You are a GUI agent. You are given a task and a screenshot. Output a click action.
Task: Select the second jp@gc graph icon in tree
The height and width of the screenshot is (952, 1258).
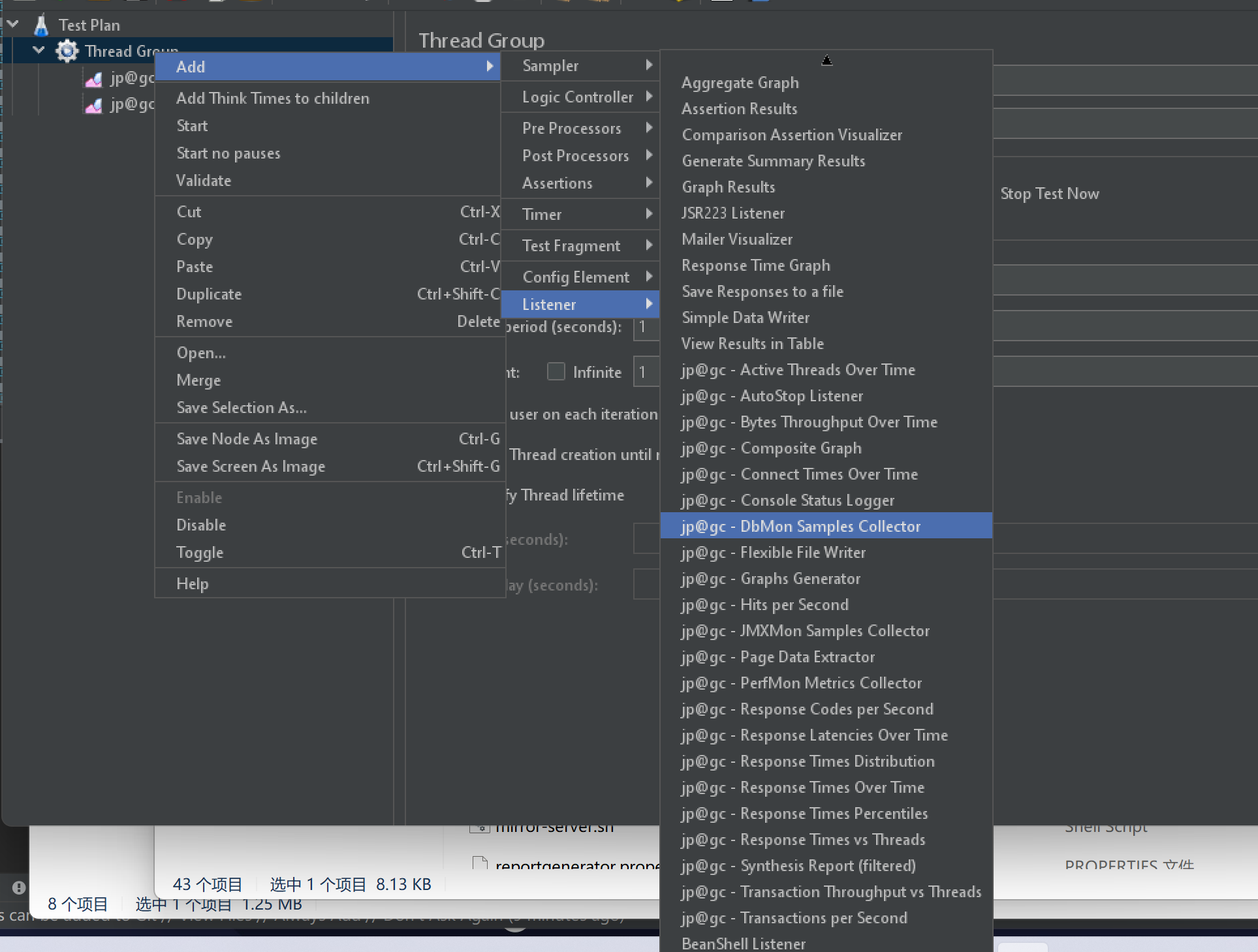pos(94,105)
